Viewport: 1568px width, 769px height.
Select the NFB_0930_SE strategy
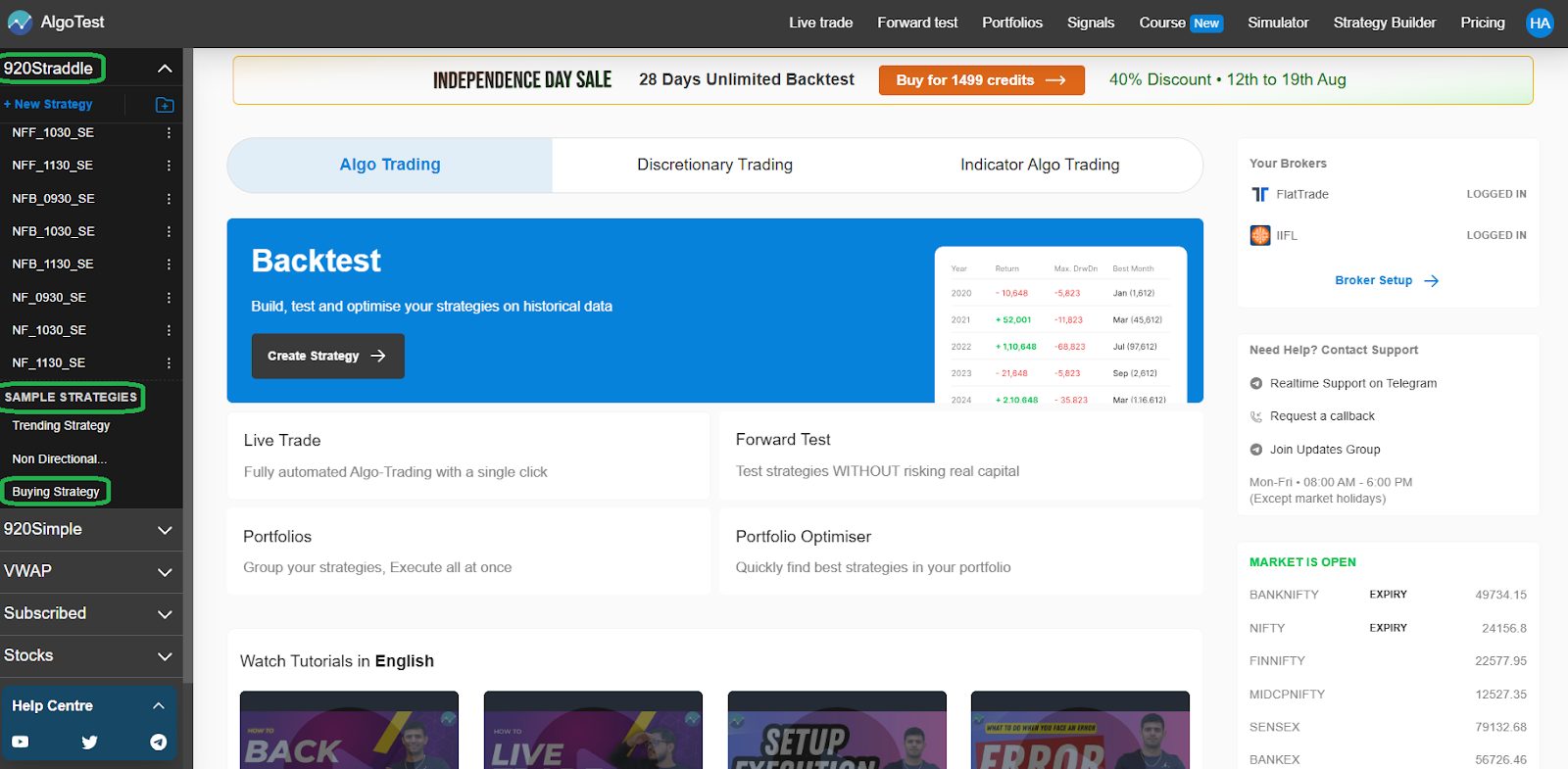pyautogui.click(x=53, y=199)
